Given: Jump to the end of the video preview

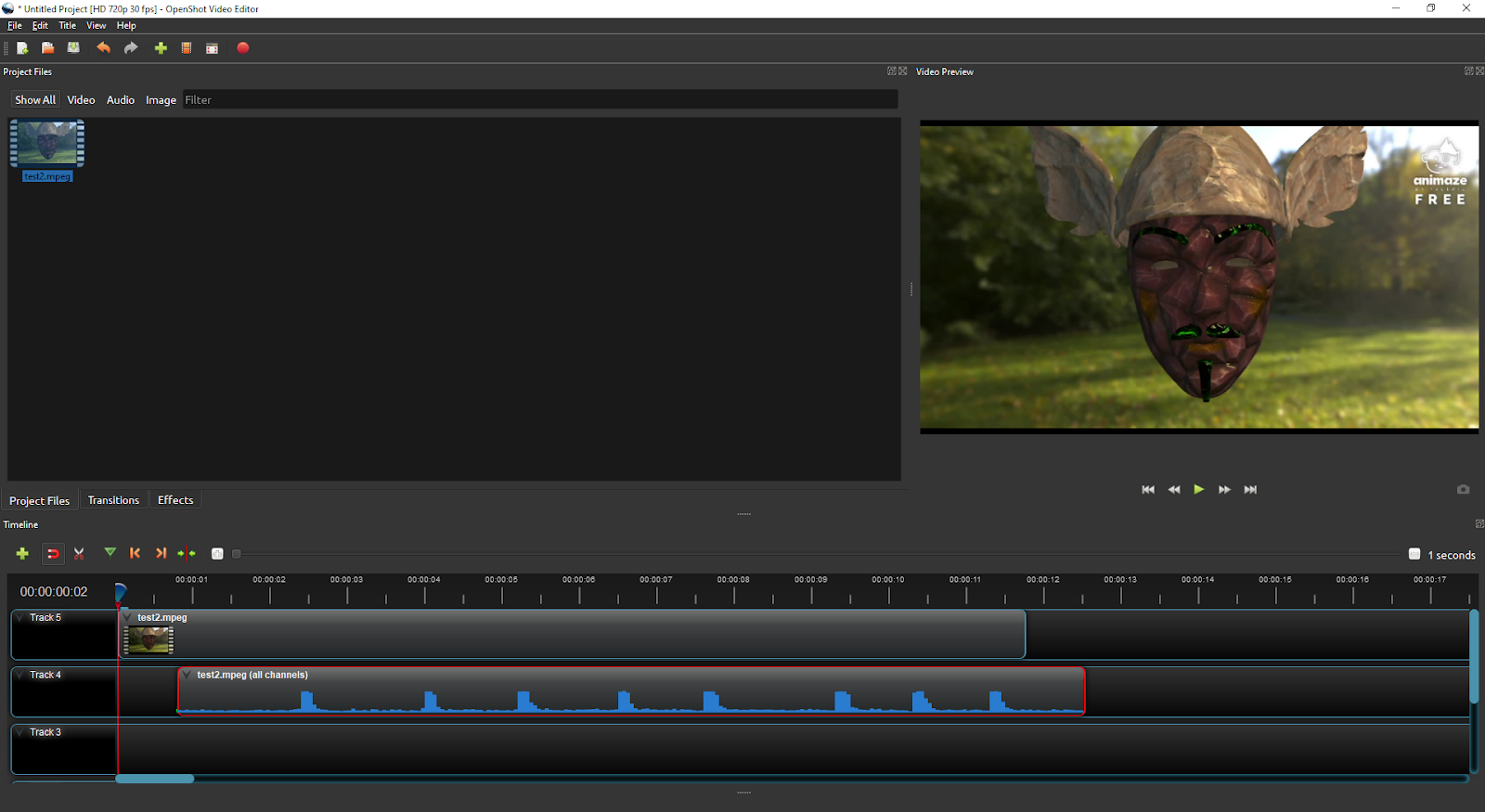Looking at the screenshot, I should click(x=1250, y=489).
